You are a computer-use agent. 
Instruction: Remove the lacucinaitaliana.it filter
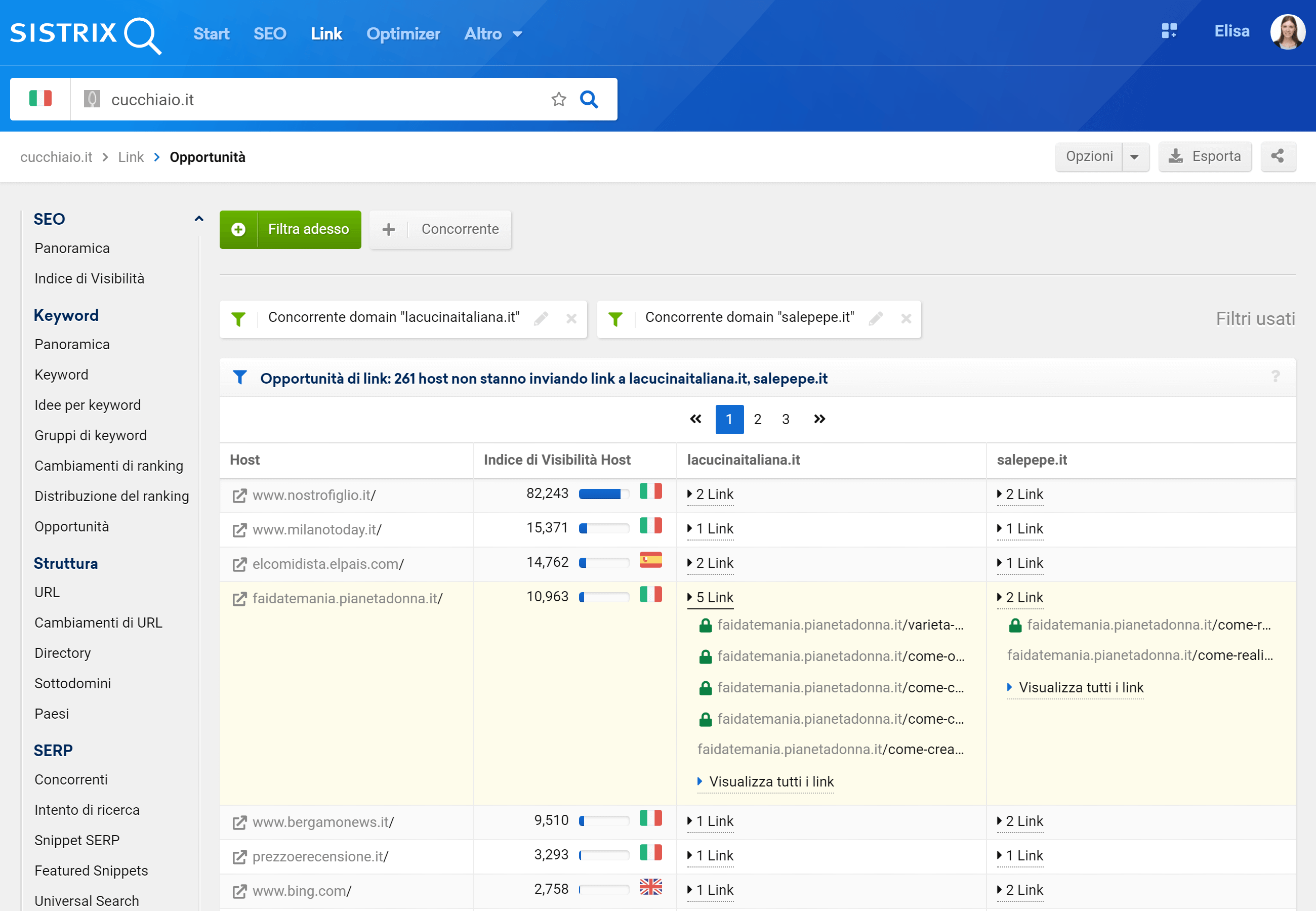click(x=571, y=318)
